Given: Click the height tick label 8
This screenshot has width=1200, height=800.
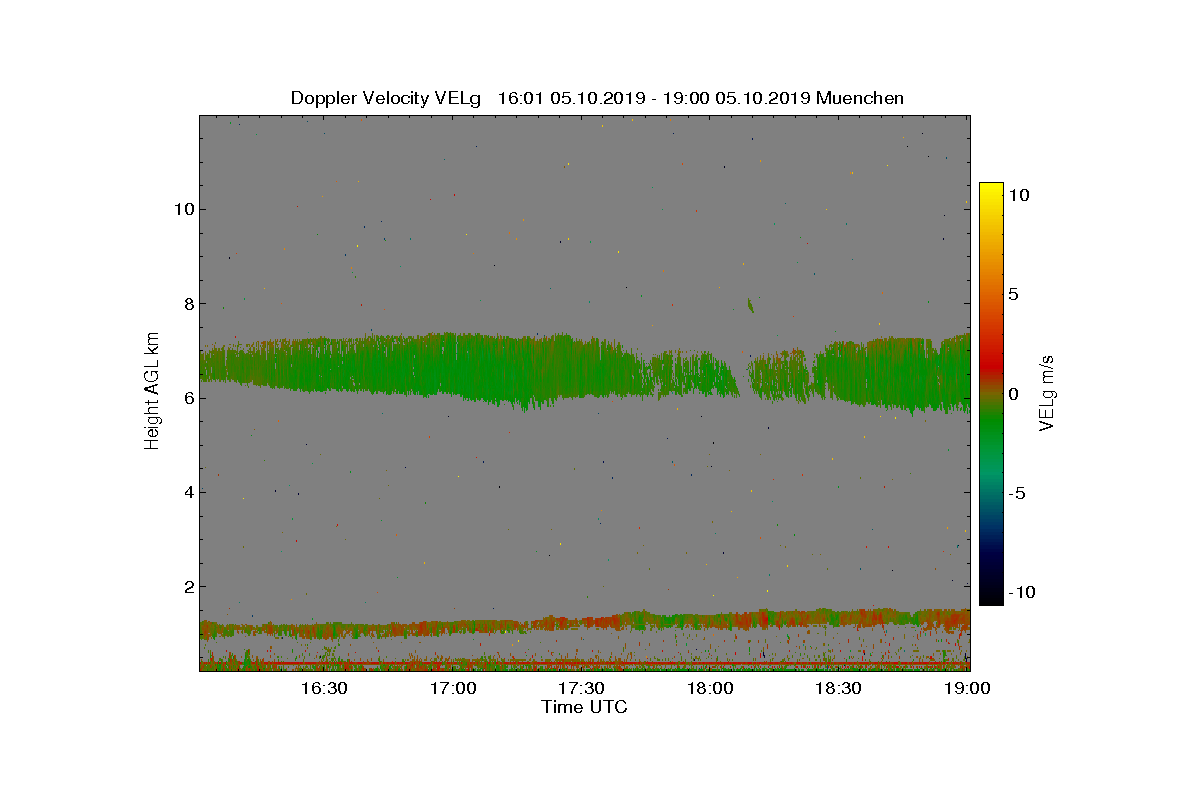Looking at the screenshot, I should pyautogui.click(x=187, y=304).
